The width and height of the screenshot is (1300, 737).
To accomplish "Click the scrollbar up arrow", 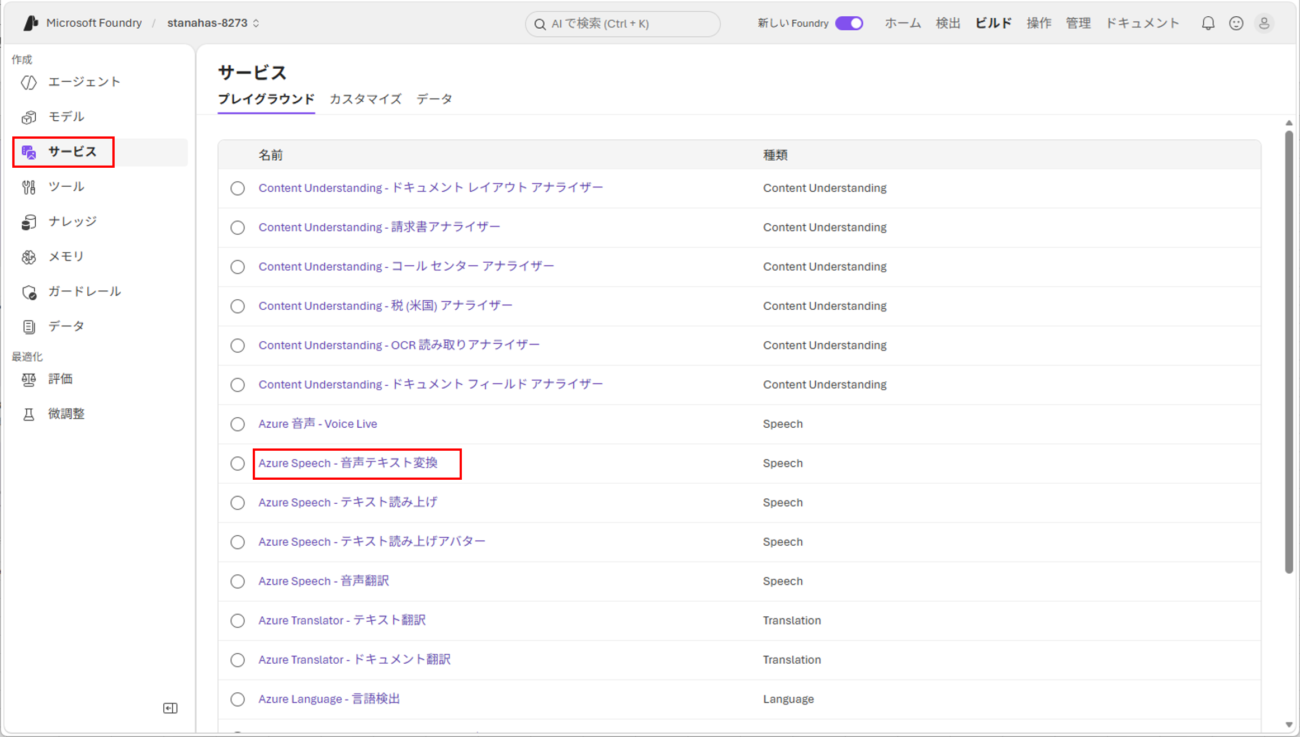I will (1288, 123).
